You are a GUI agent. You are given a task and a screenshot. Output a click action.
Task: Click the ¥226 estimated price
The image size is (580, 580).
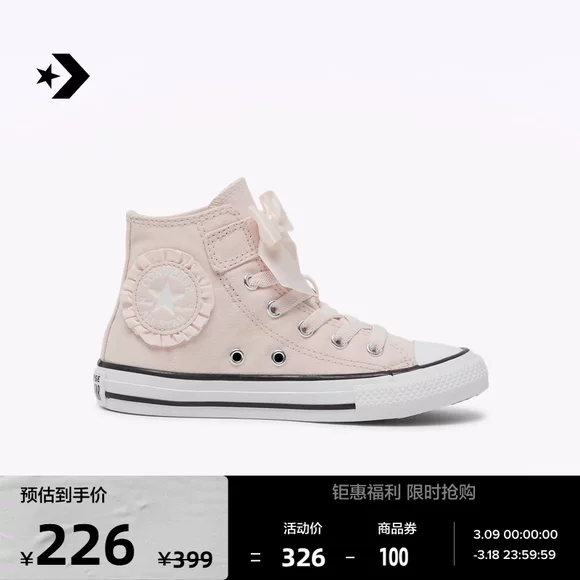[77, 546]
